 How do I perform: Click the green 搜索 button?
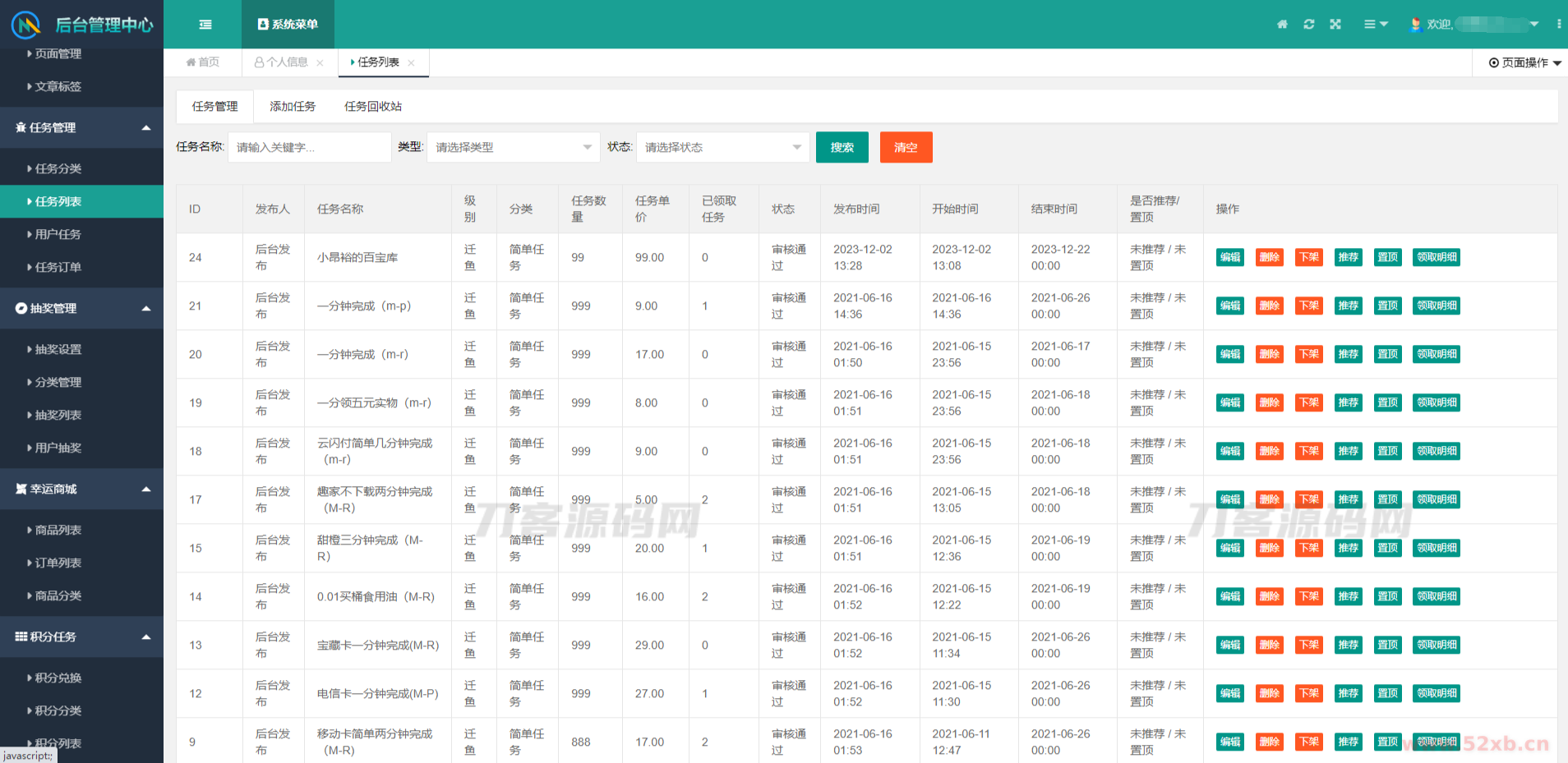click(x=842, y=148)
